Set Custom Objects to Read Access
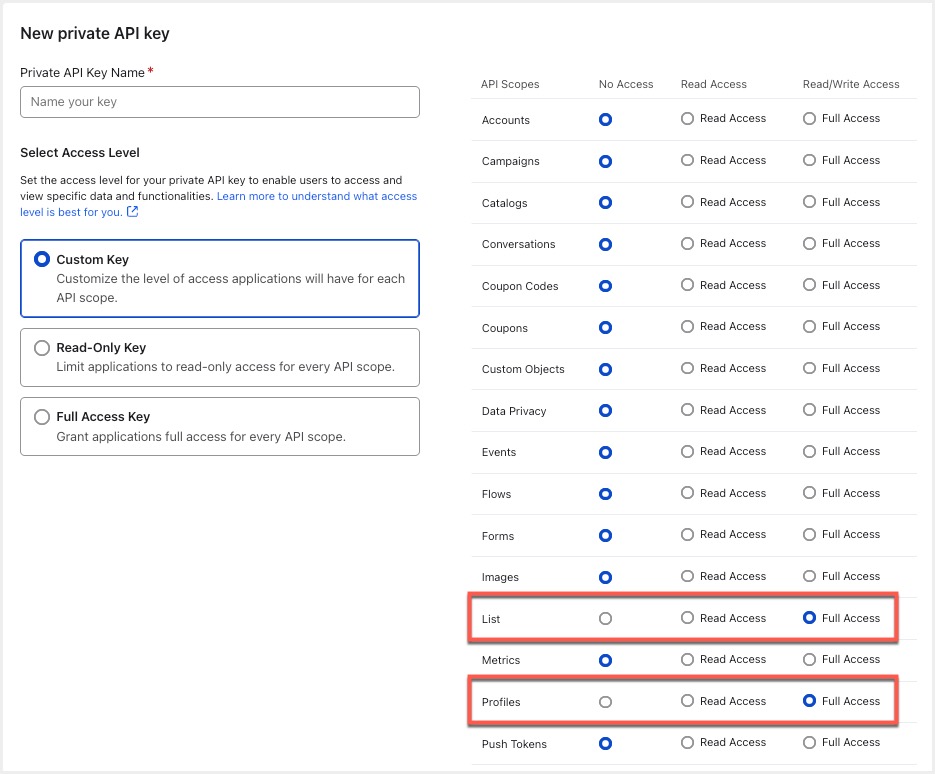Image resolution: width=935 pixels, height=774 pixels. [687, 368]
